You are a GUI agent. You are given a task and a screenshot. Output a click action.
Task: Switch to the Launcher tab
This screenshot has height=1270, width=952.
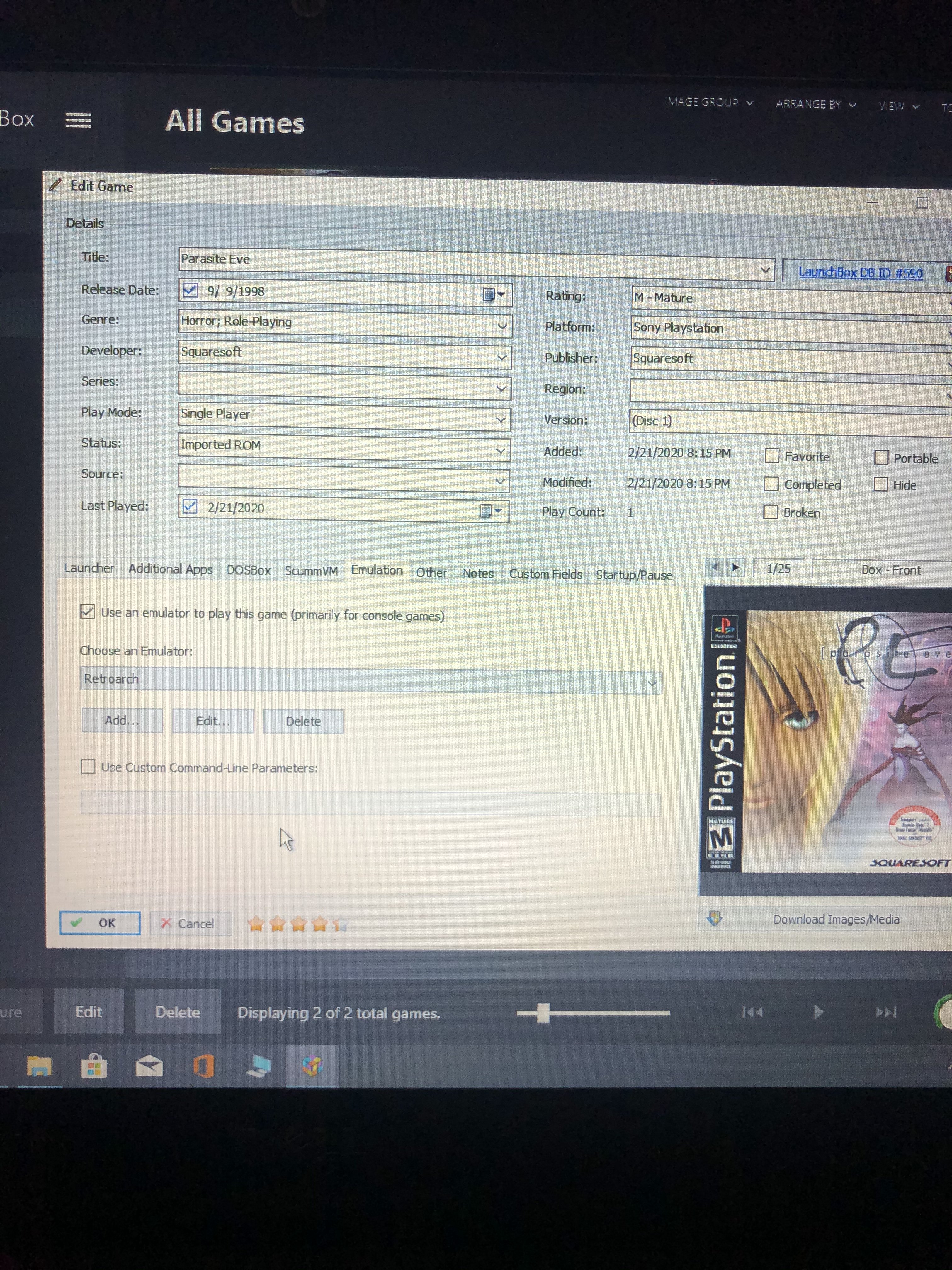[x=89, y=568]
